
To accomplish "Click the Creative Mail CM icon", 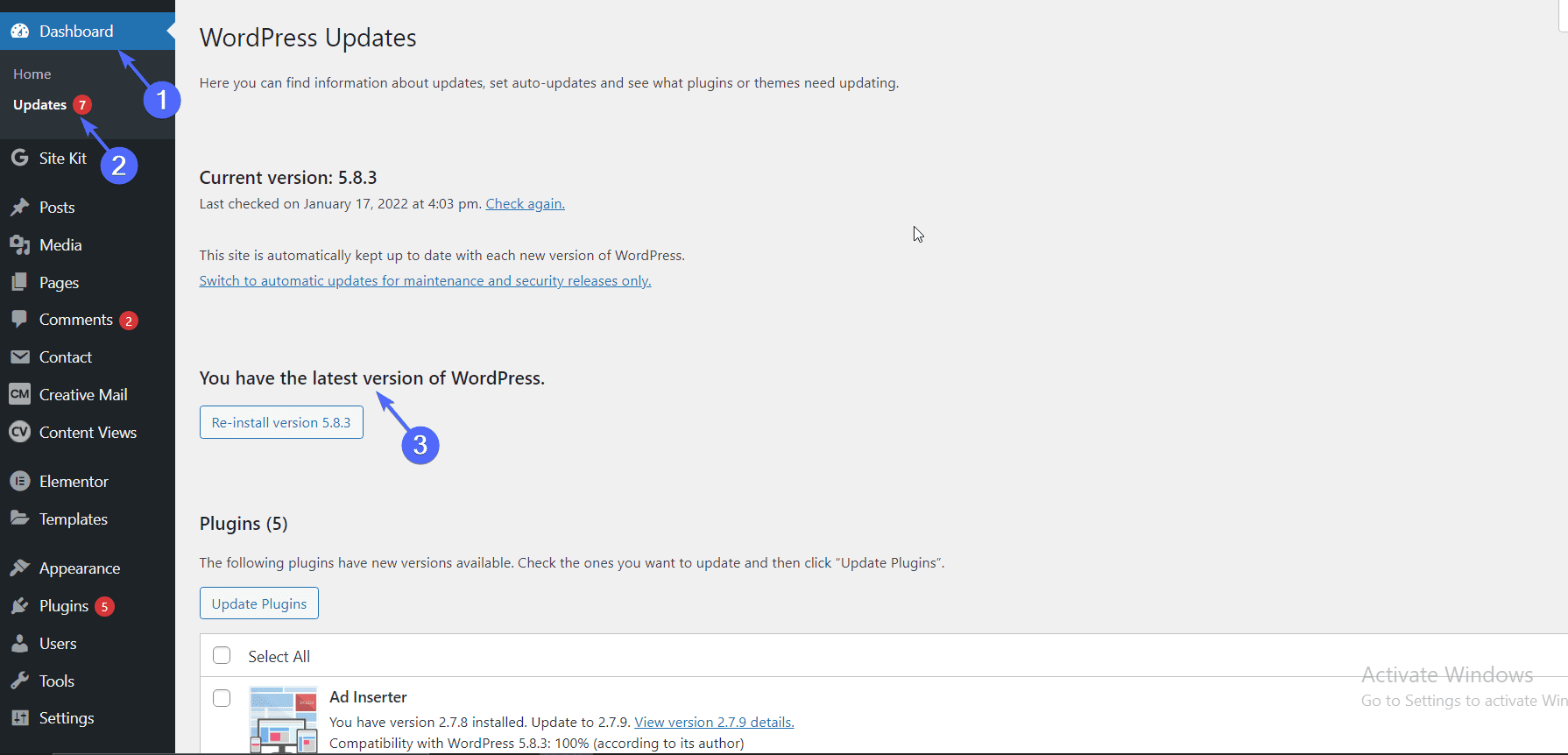I will [x=19, y=394].
